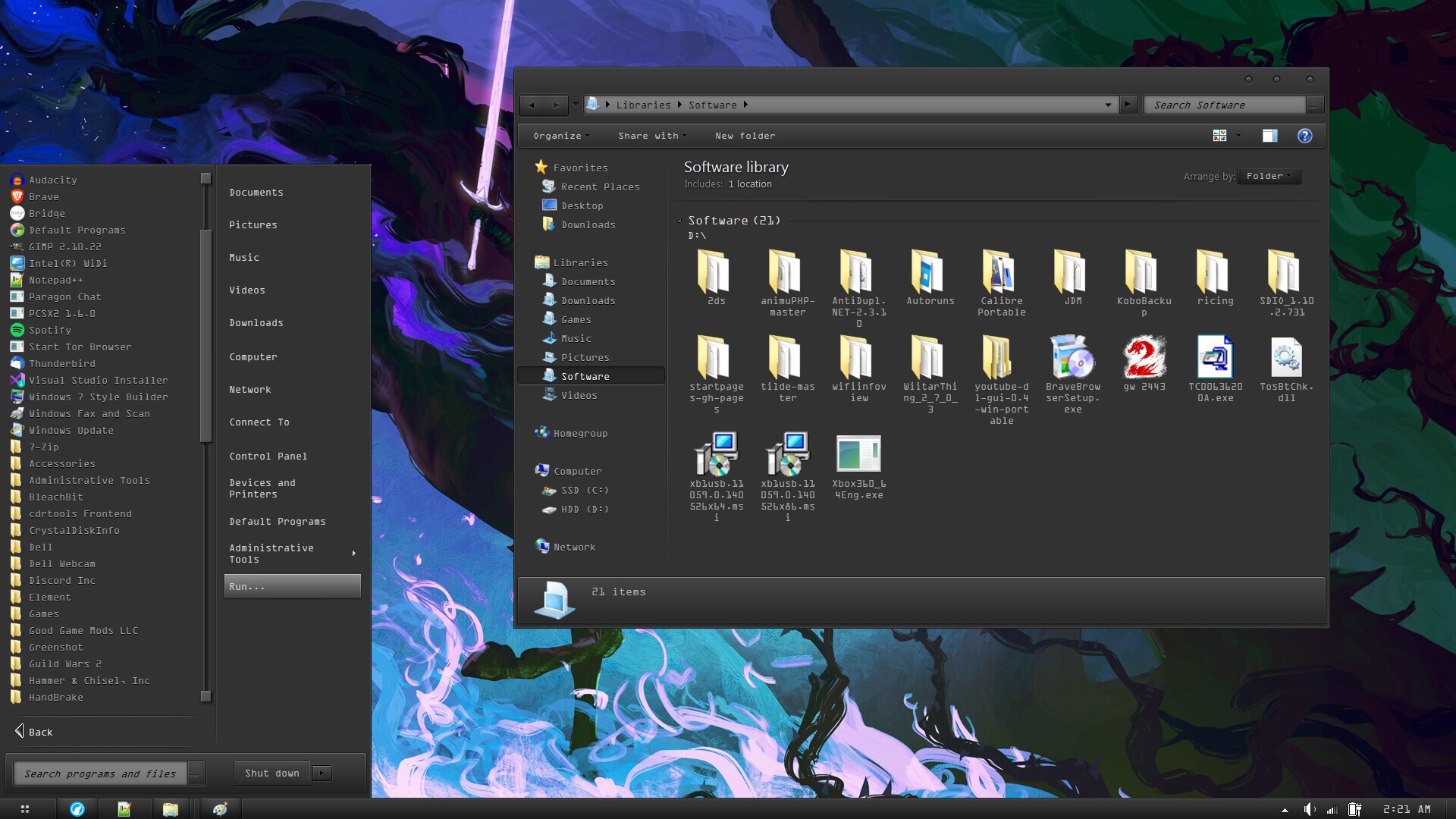Show hidden system tray icons
The width and height of the screenshot is (1456, 819).
1285,810
